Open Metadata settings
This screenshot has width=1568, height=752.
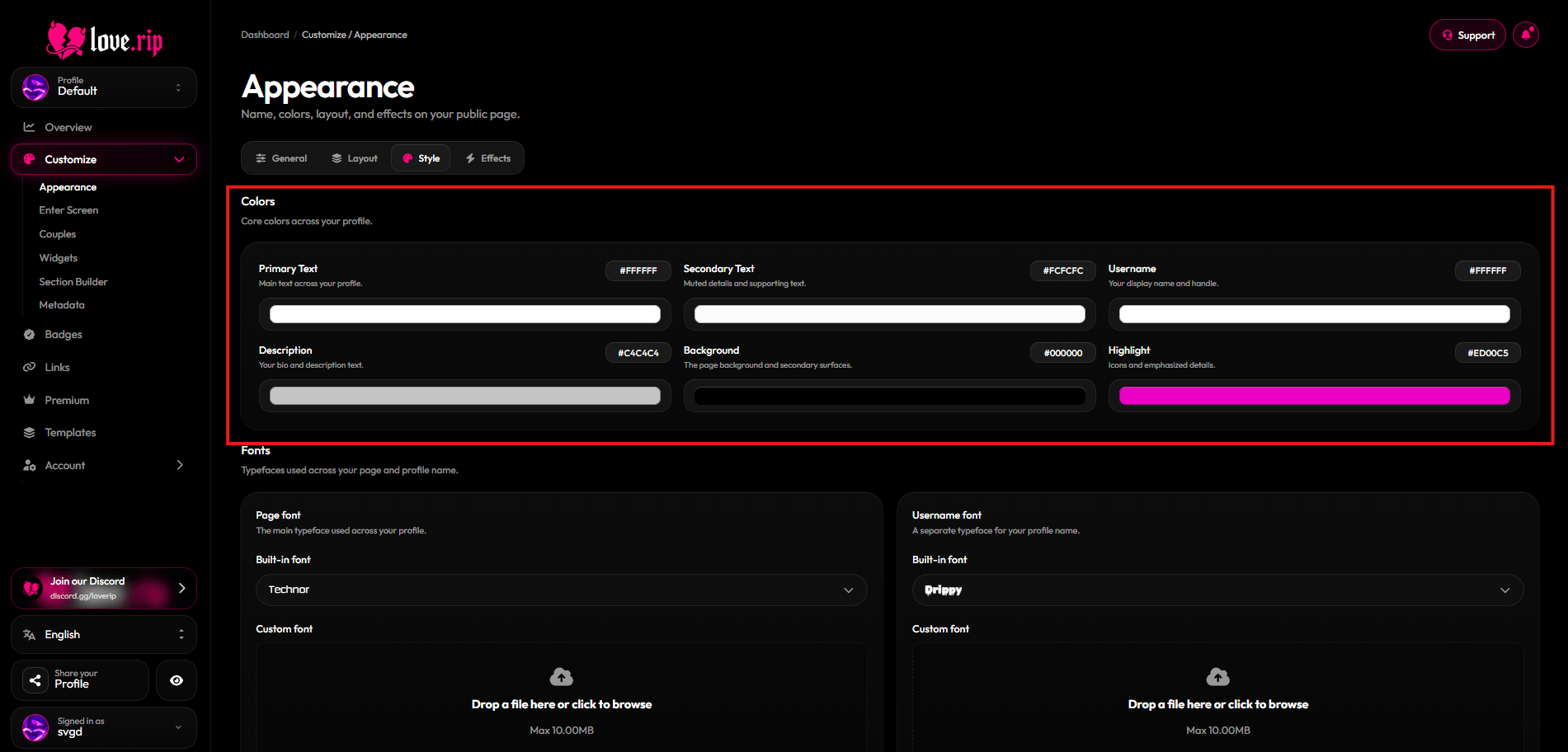pyautogui.click(x=61, y=305)
